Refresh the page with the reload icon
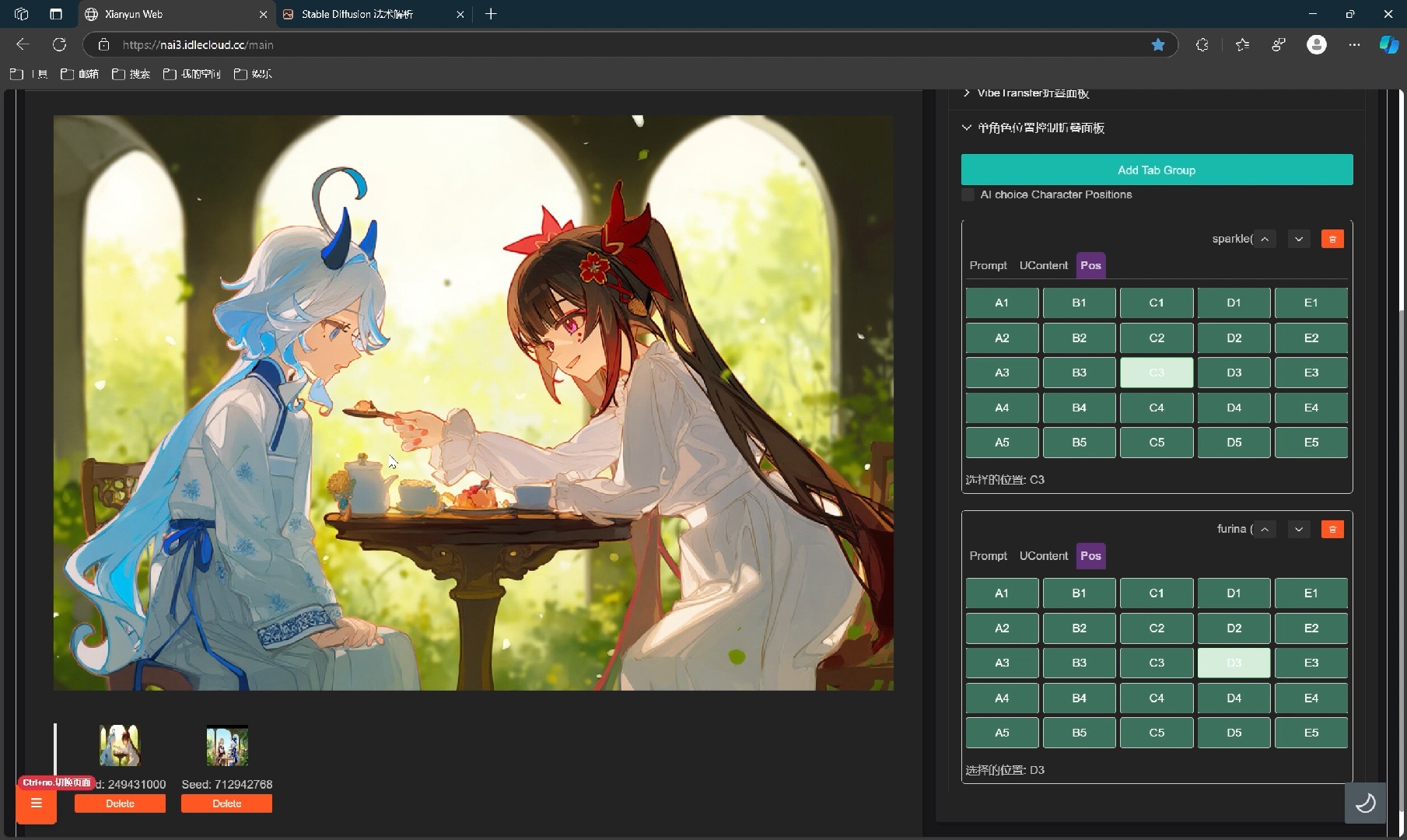1407x840 pixels. [59, 44]
